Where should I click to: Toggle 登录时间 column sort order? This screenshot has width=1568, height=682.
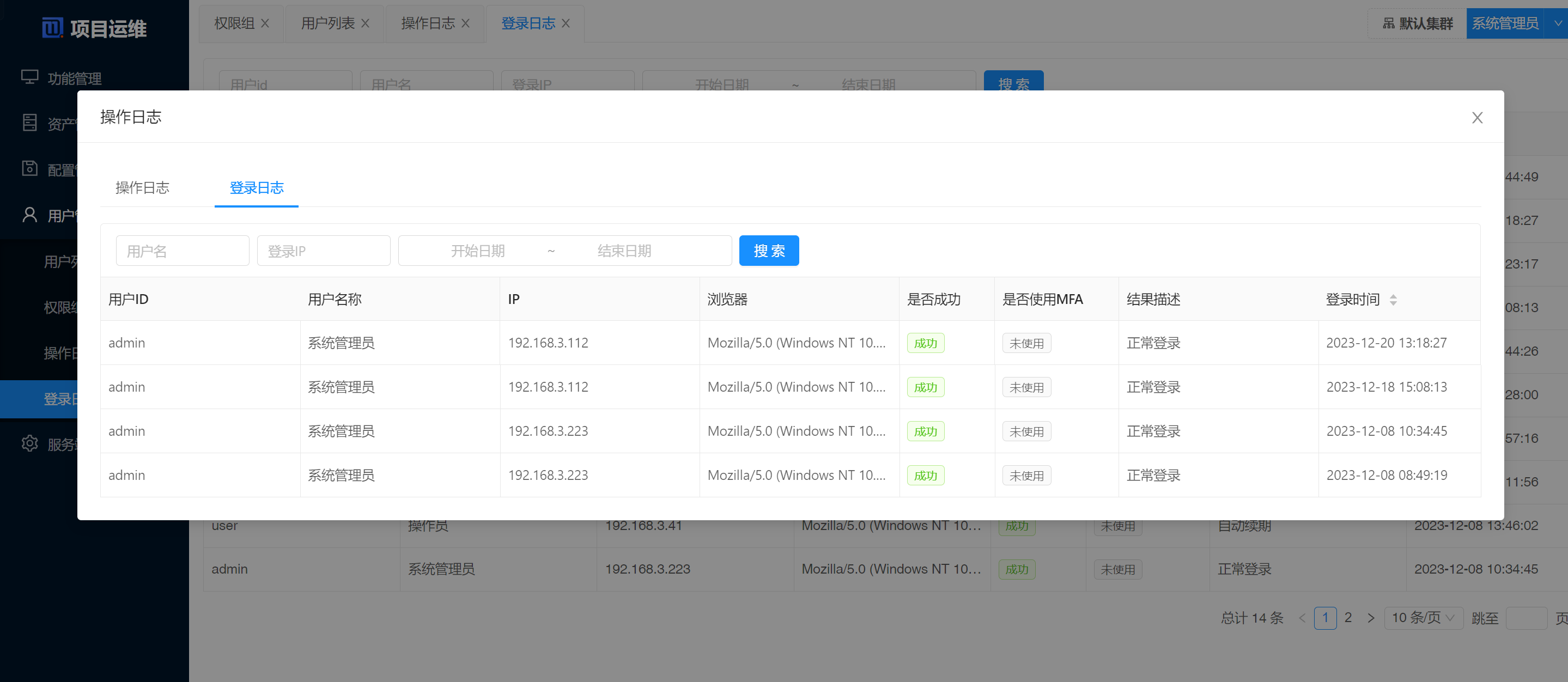pos(1394,299)
